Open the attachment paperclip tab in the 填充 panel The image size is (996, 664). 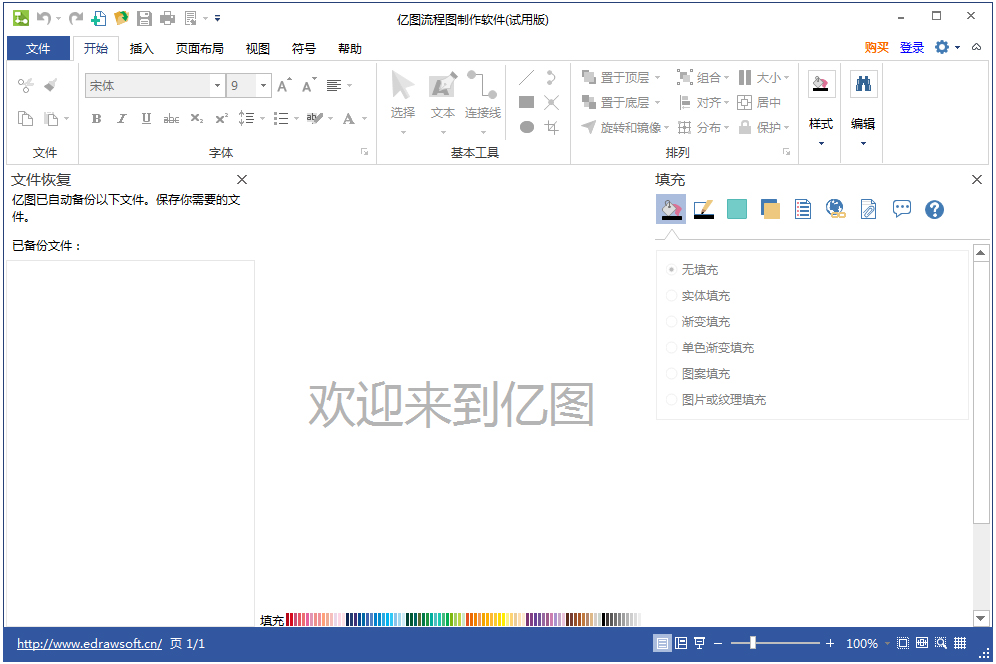(x=868, y=209)
